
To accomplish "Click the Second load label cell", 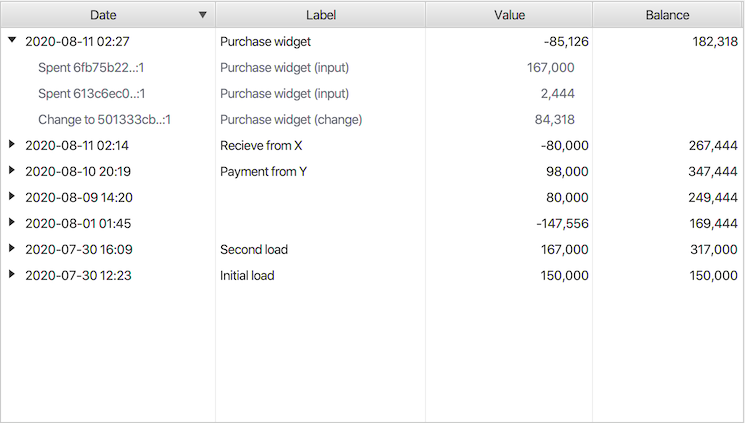I will pyautogui.click(x=254, y=249).
